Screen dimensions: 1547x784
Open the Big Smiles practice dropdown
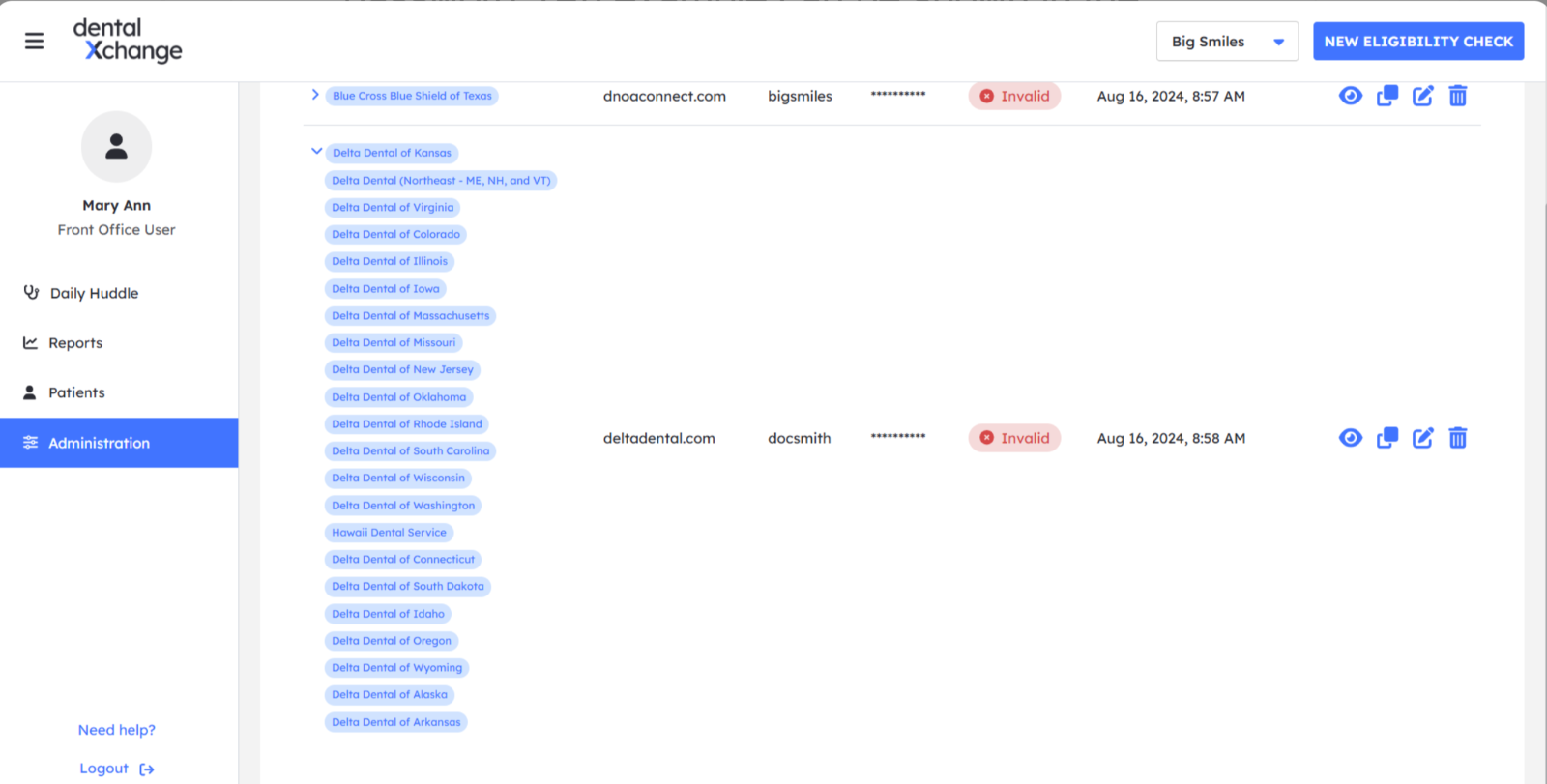pyautogui.click(x=1227, y=42)
